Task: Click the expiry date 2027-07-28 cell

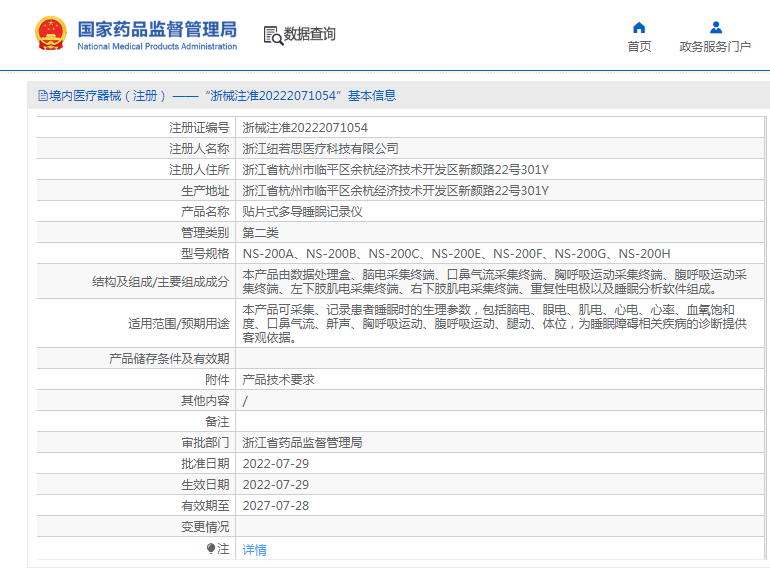Action: click(x=276, y=506)
